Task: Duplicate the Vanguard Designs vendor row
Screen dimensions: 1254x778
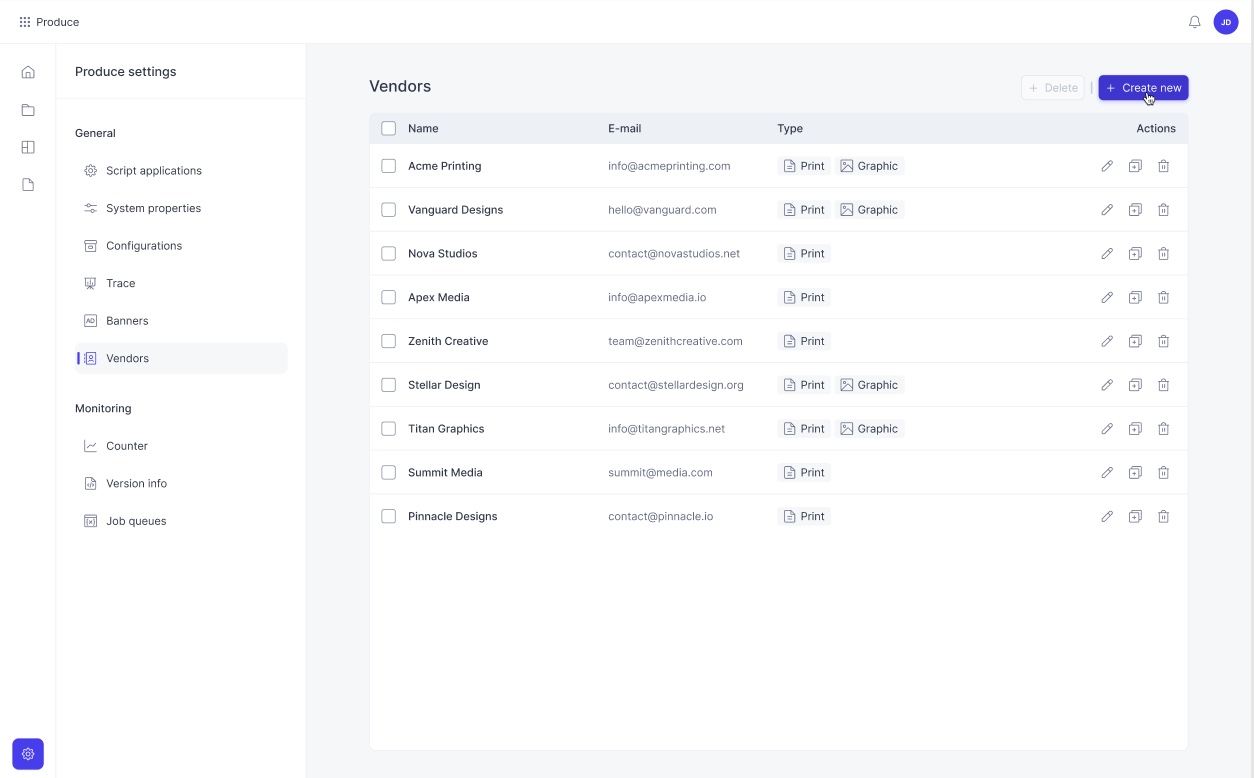Action: (x=1135, y=210)
